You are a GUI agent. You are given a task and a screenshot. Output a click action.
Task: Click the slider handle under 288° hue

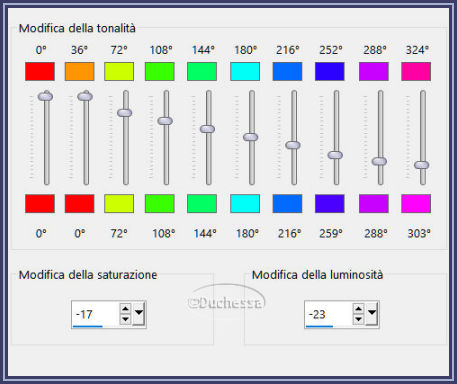click(x=379, y=161)
